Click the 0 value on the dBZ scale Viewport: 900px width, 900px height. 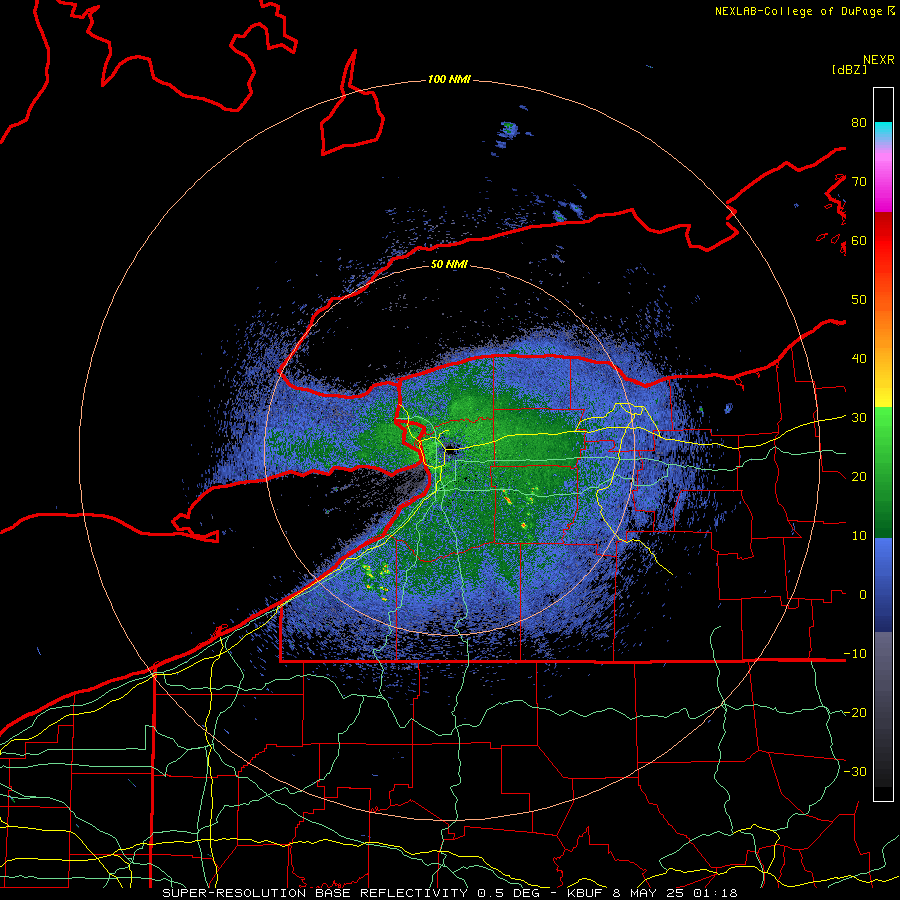point(863,595)
